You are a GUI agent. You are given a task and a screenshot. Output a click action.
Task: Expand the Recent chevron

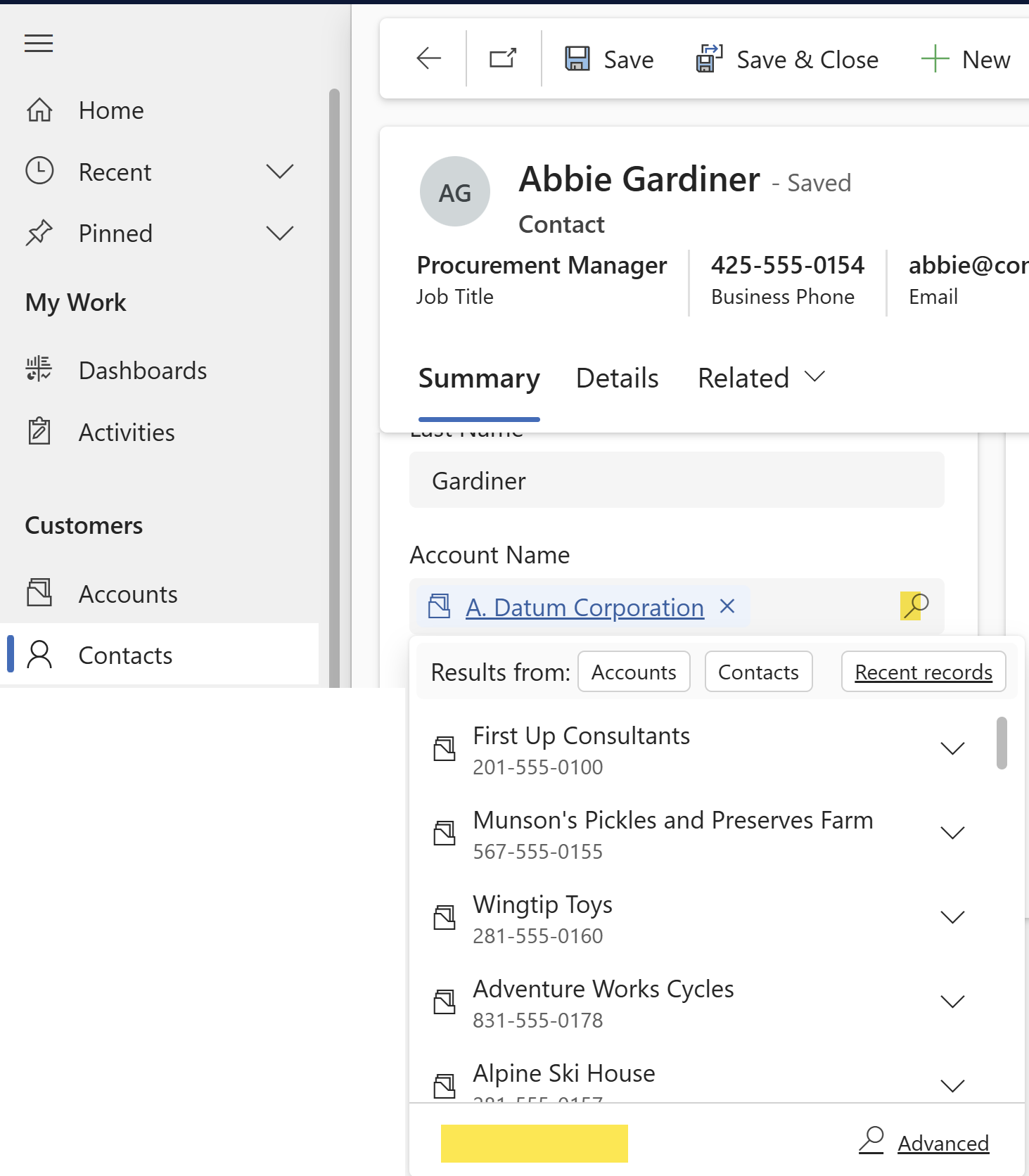pyautogui.click(x=280, y=172)
